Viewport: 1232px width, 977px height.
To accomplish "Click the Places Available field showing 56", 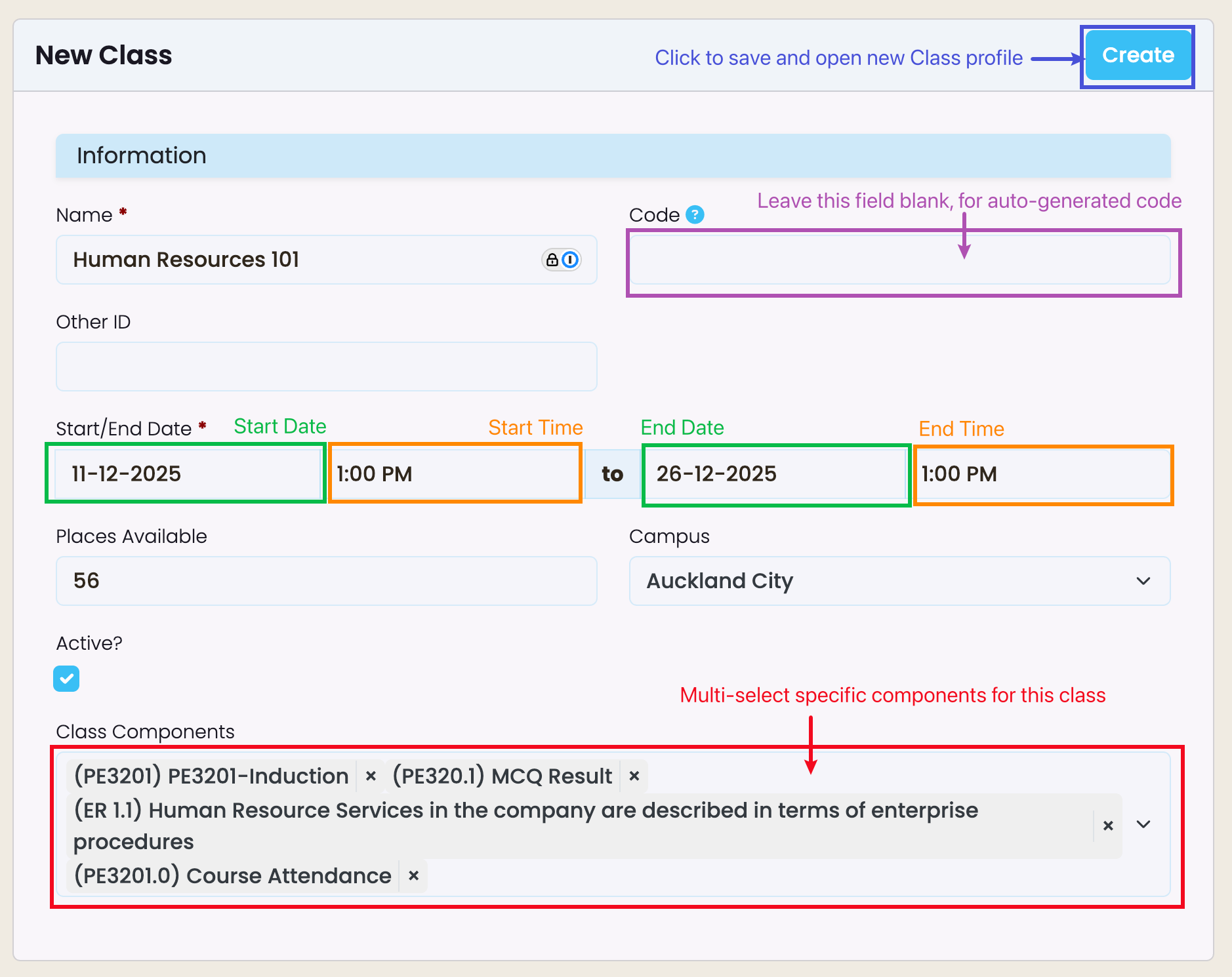I will coord(326,581).
